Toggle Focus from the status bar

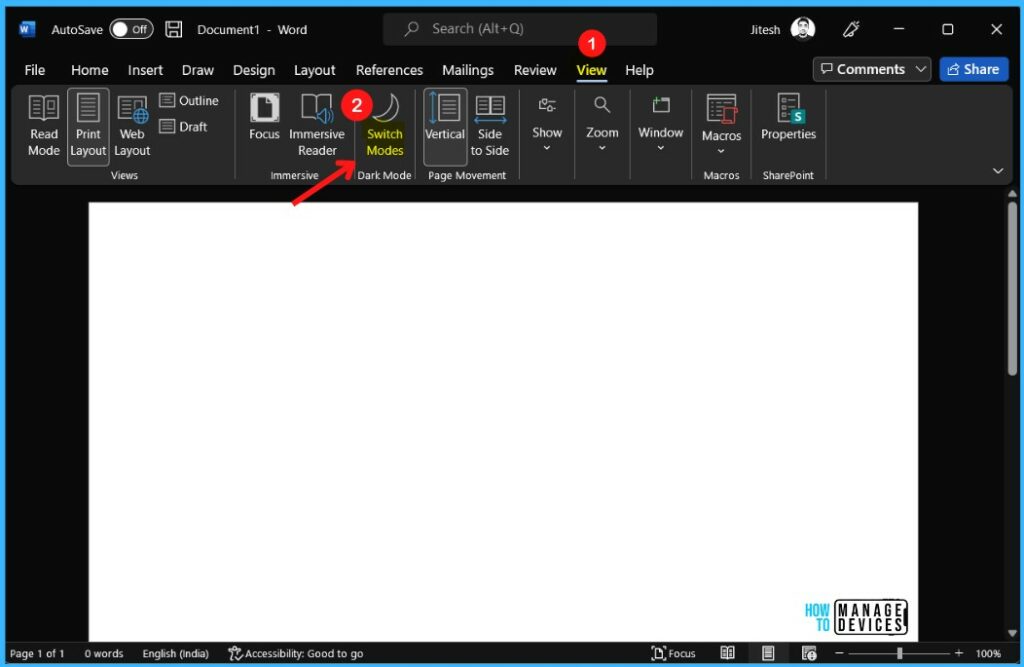point(674,653)
